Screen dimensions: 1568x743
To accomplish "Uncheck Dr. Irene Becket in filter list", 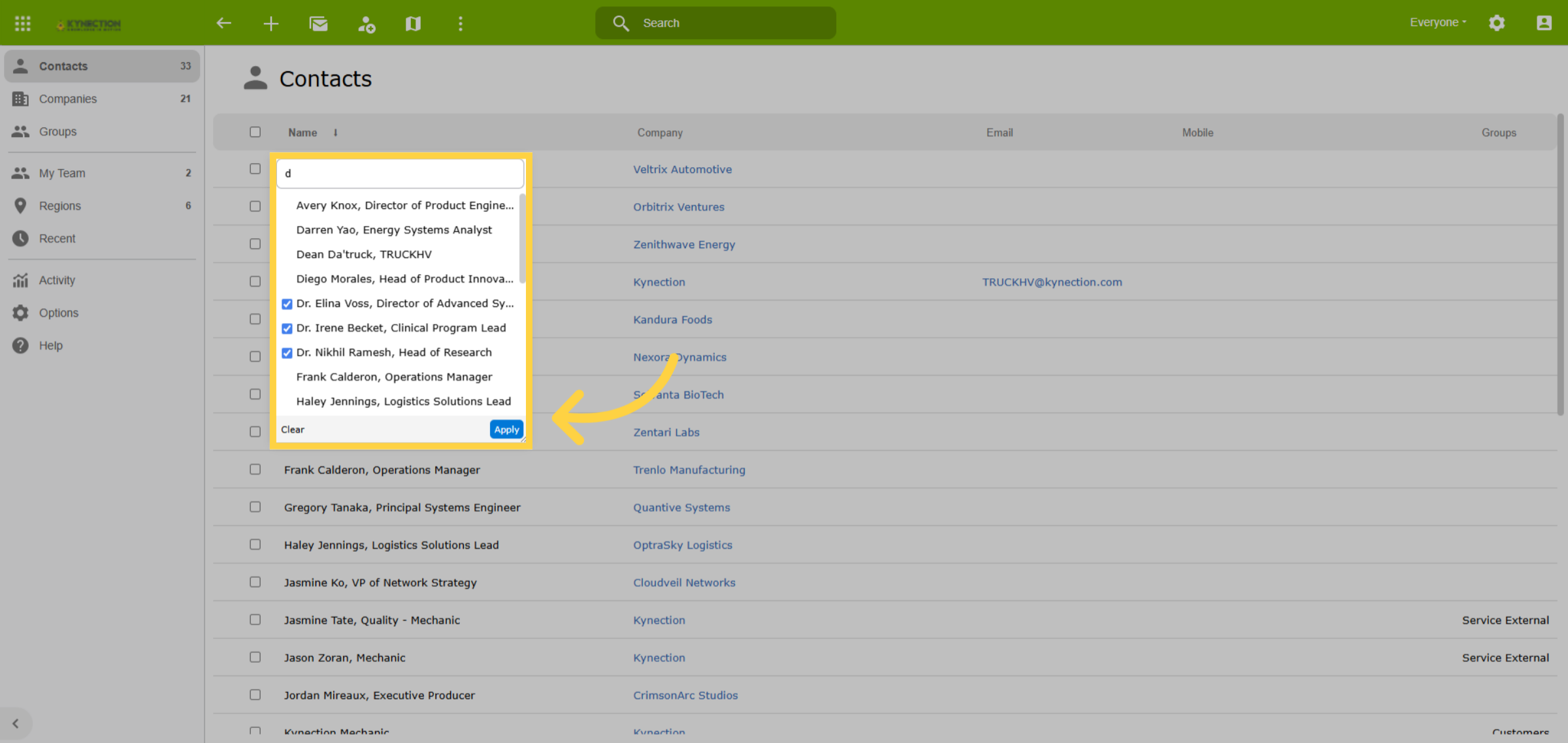I will (287, 328).
